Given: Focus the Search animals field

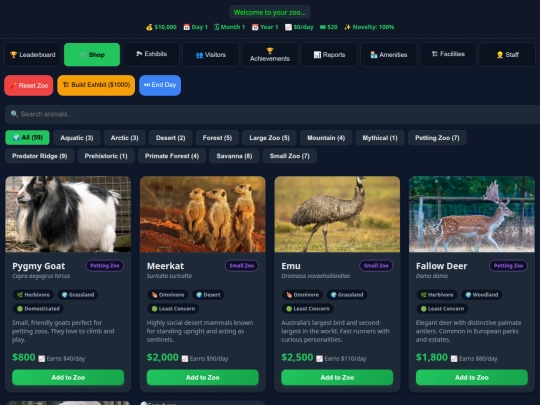Looking at the screenshot, I should (x=272, y=114).
